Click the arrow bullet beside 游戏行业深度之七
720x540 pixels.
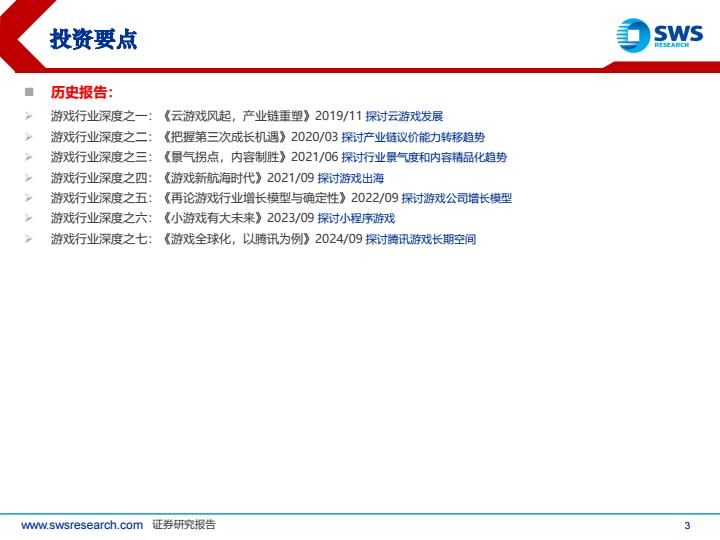pyautogui.click(x=28, y=239)
